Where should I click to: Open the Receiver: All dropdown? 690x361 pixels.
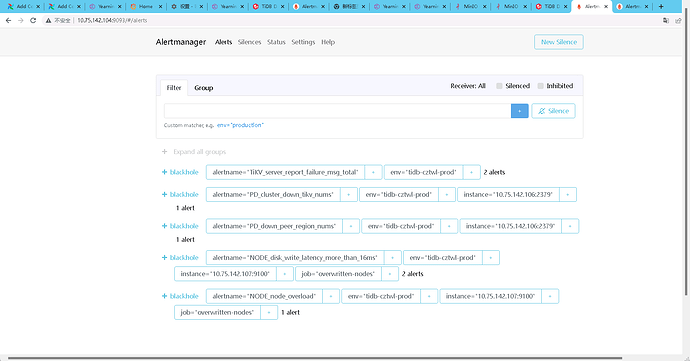coord(468,86)
